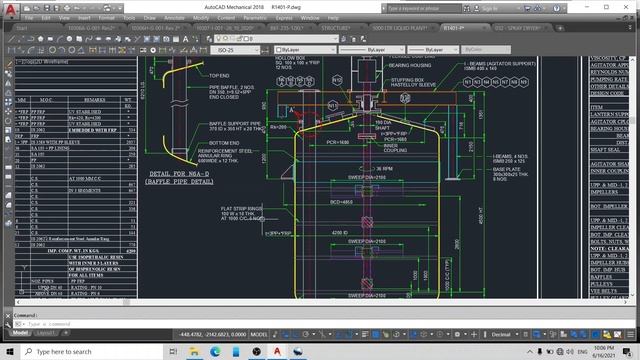Screen dimensions: 640x360
Task: Open the Draw menu
Action: tap(149, 18)
